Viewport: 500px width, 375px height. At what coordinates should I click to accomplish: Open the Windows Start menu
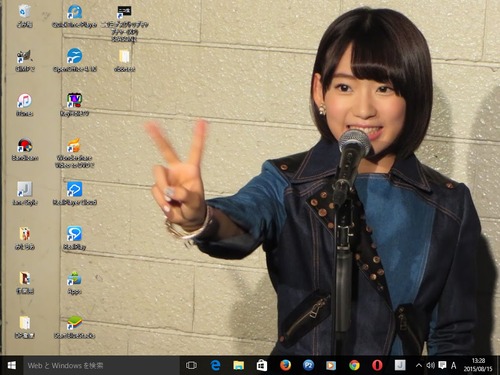click(12, 365)
